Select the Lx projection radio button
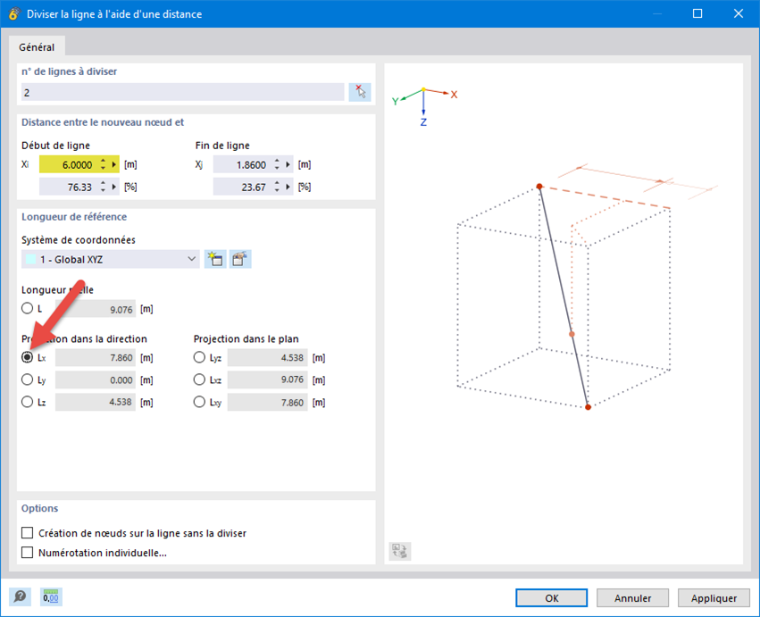 tap(27, 357)
